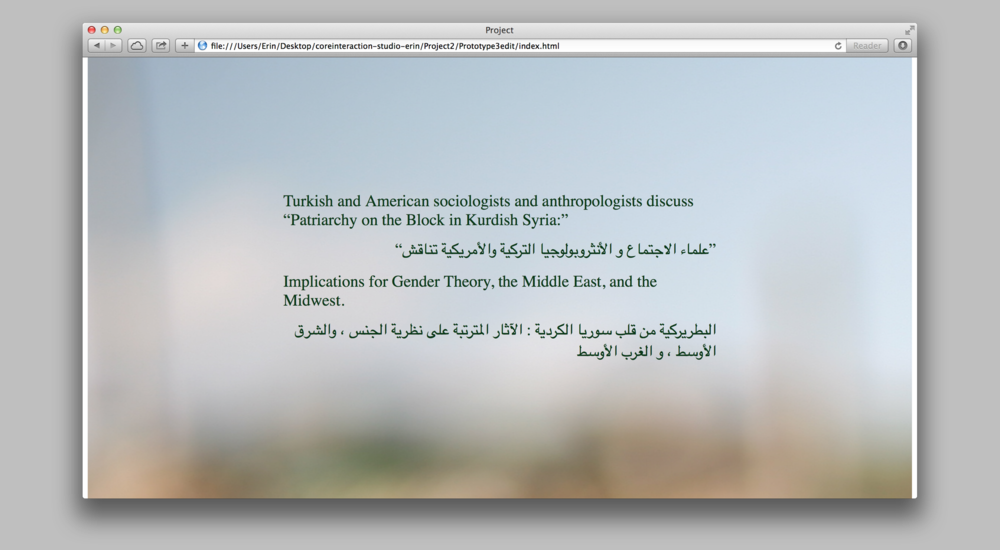This screenshot has width=1000, height=550.
Task: Open the Reader view button
Action: [x=867, y=46]
